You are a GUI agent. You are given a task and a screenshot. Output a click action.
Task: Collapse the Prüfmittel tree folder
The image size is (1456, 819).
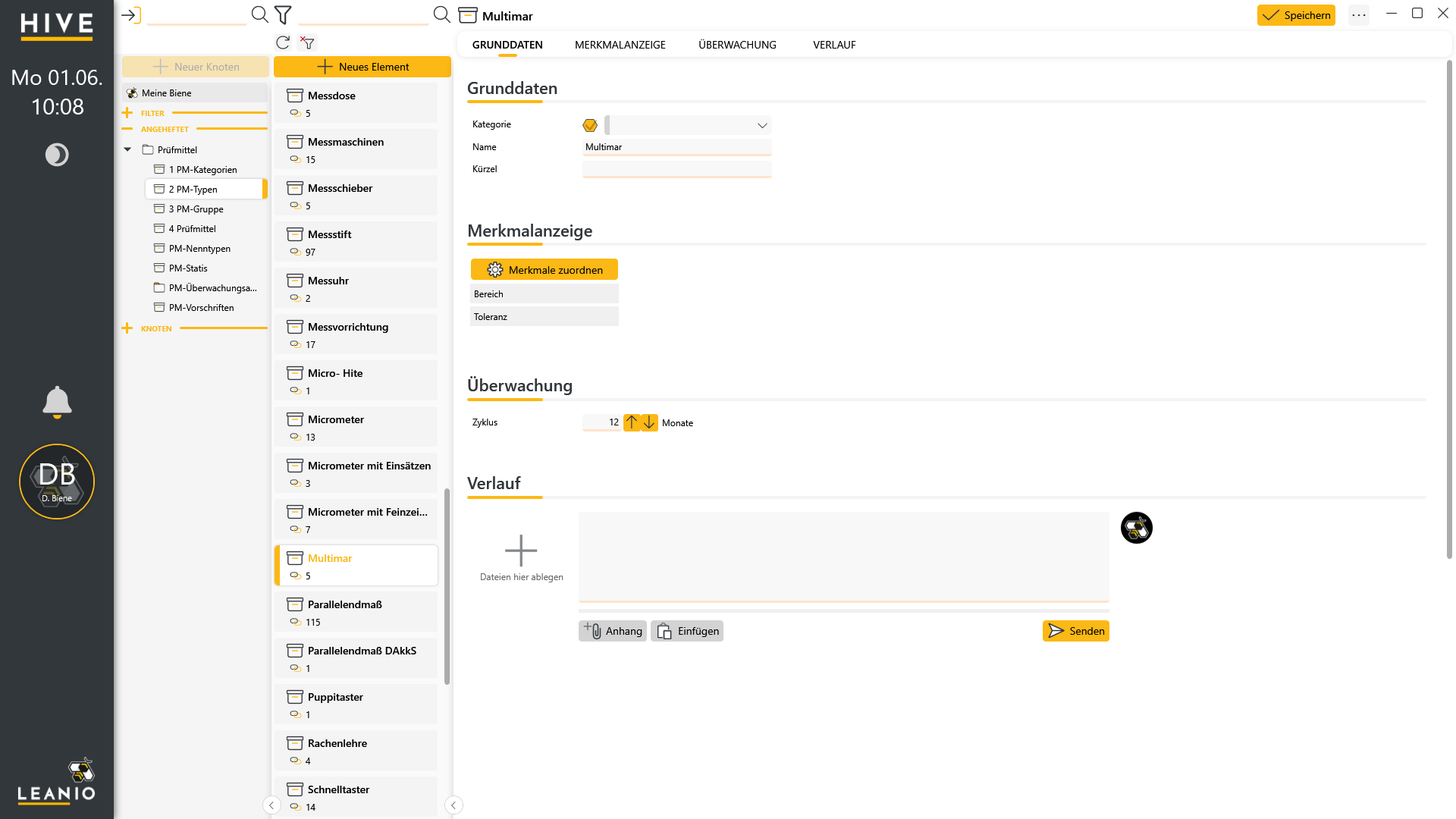click(127, 149)
